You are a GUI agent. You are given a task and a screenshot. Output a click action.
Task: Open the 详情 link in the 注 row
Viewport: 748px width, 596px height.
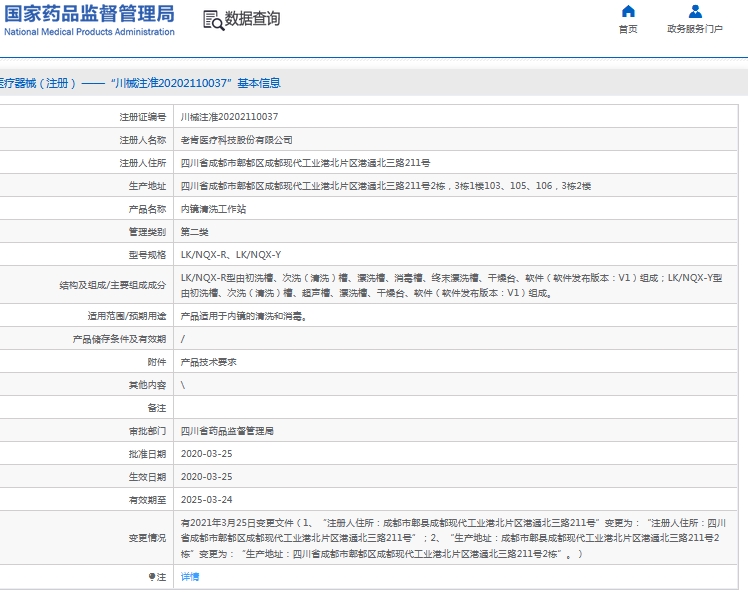click(190, 577)
